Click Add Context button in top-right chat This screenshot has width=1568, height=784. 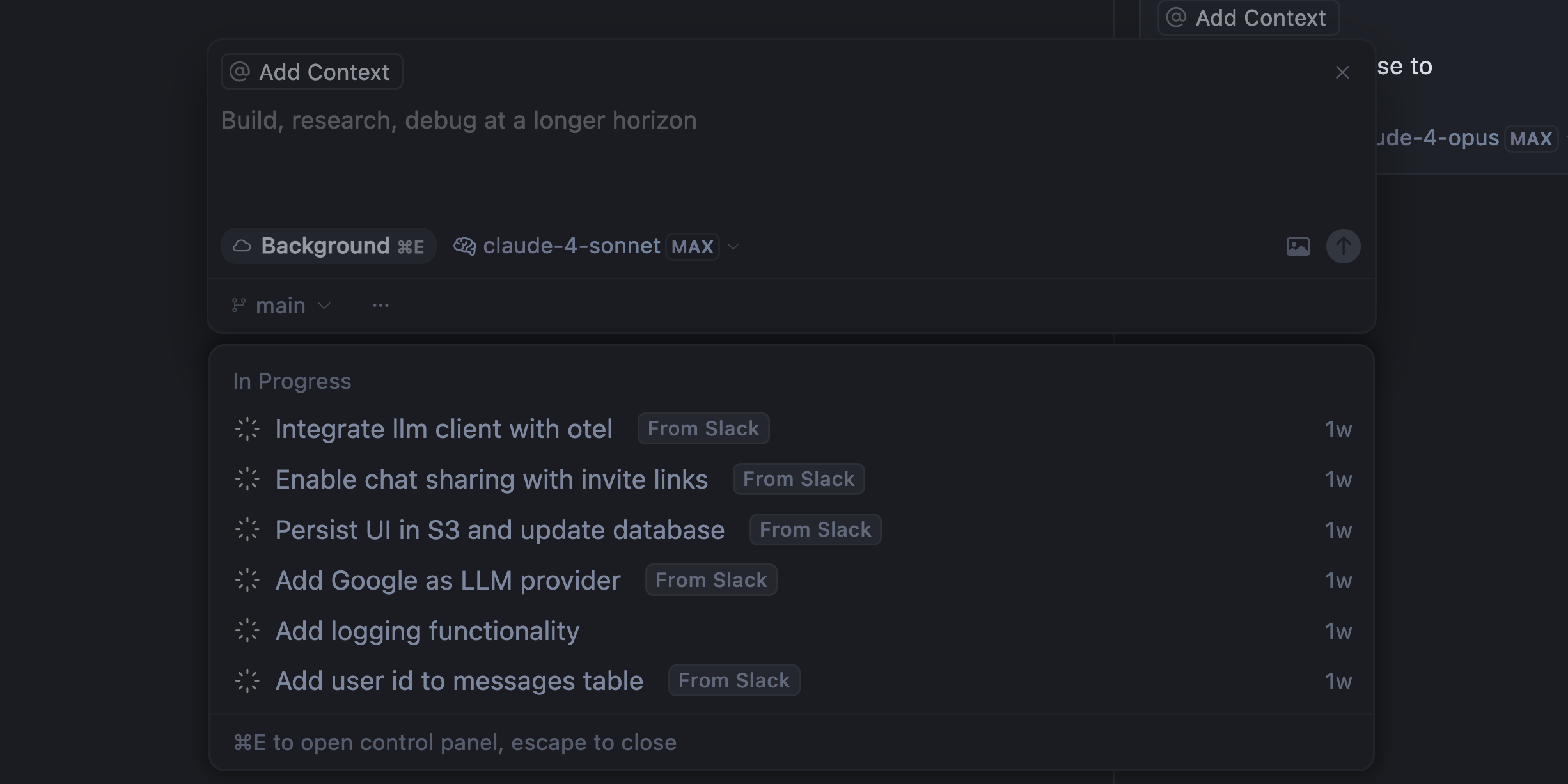1248,18
